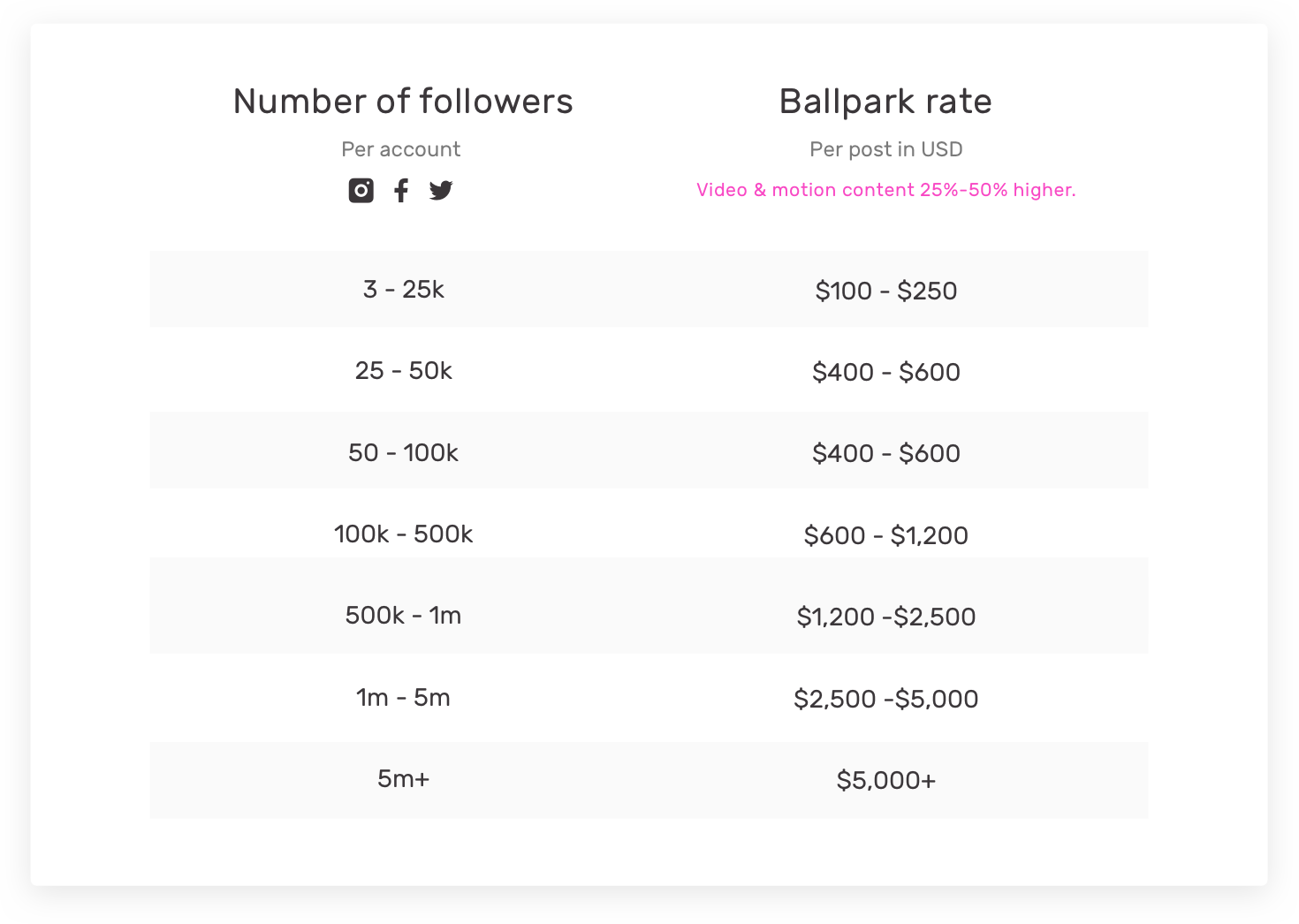Select the $600 - $1,200 rate cell
The width and height of the screenshot is (1299, 924).
coord(885,535)
